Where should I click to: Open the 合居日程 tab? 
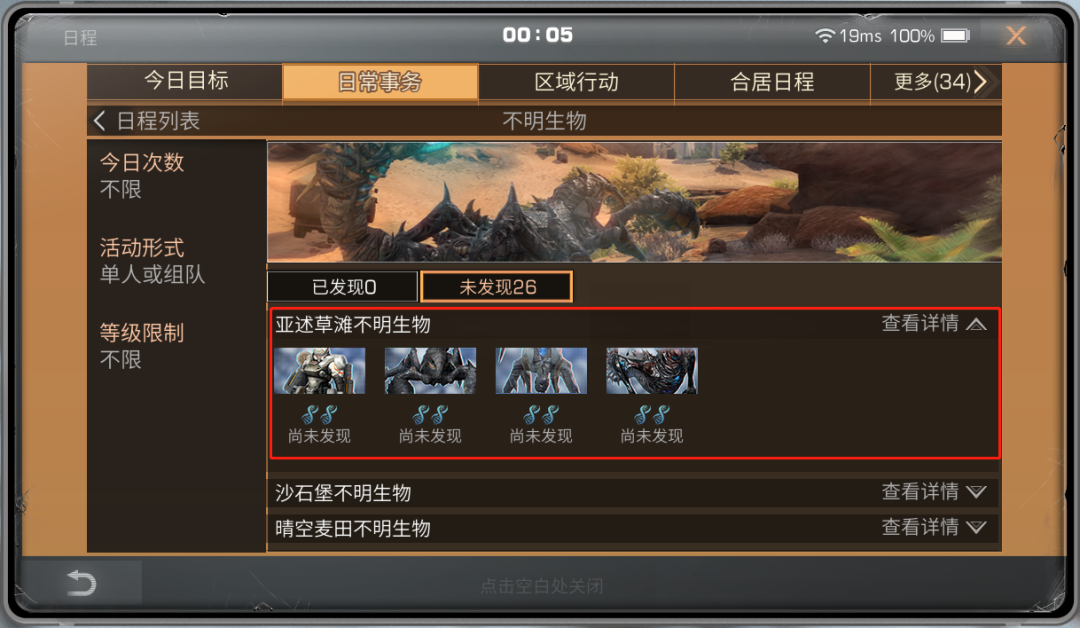(x=772, y=82)
